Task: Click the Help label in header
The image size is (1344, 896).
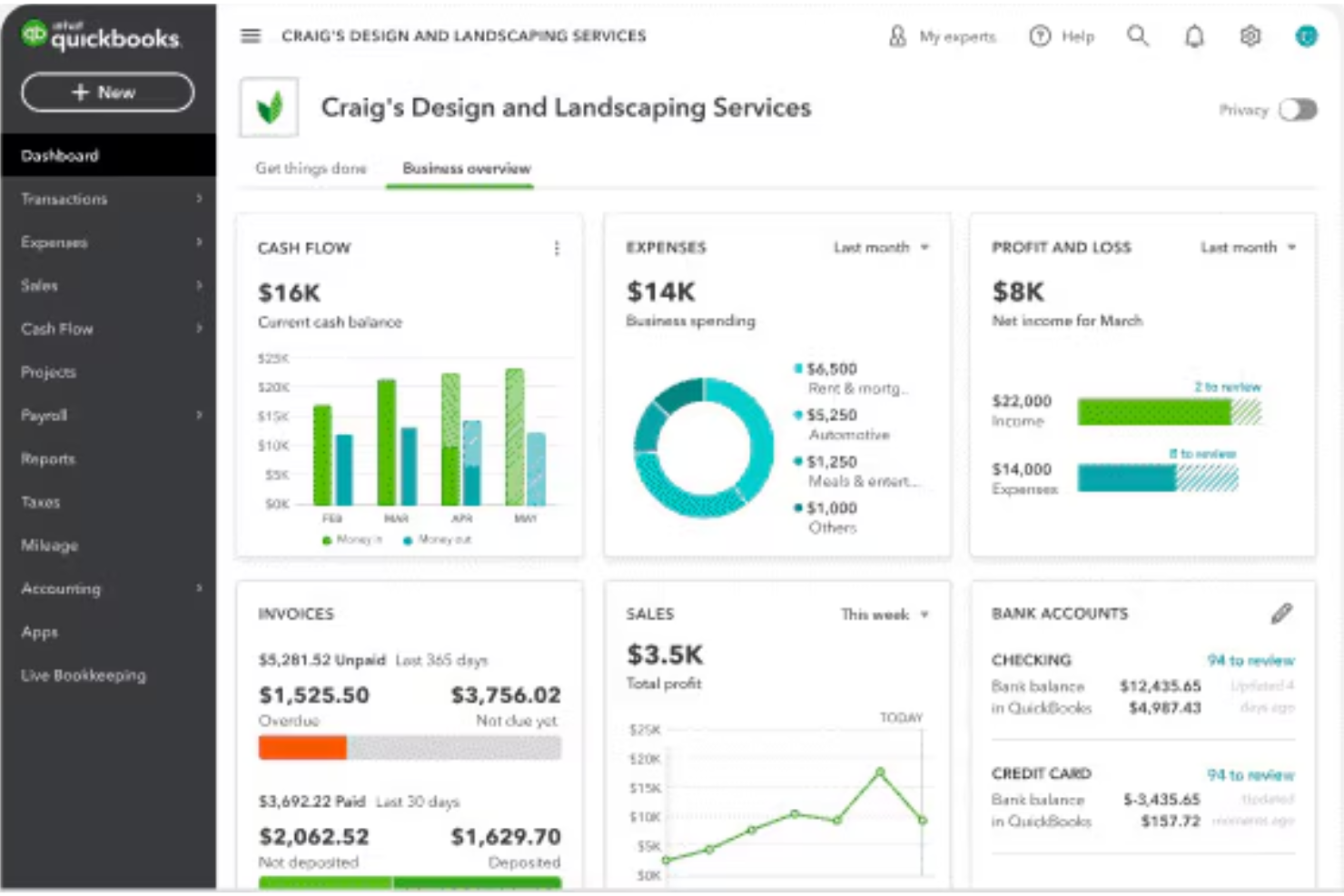Action: pos(1078,37)
